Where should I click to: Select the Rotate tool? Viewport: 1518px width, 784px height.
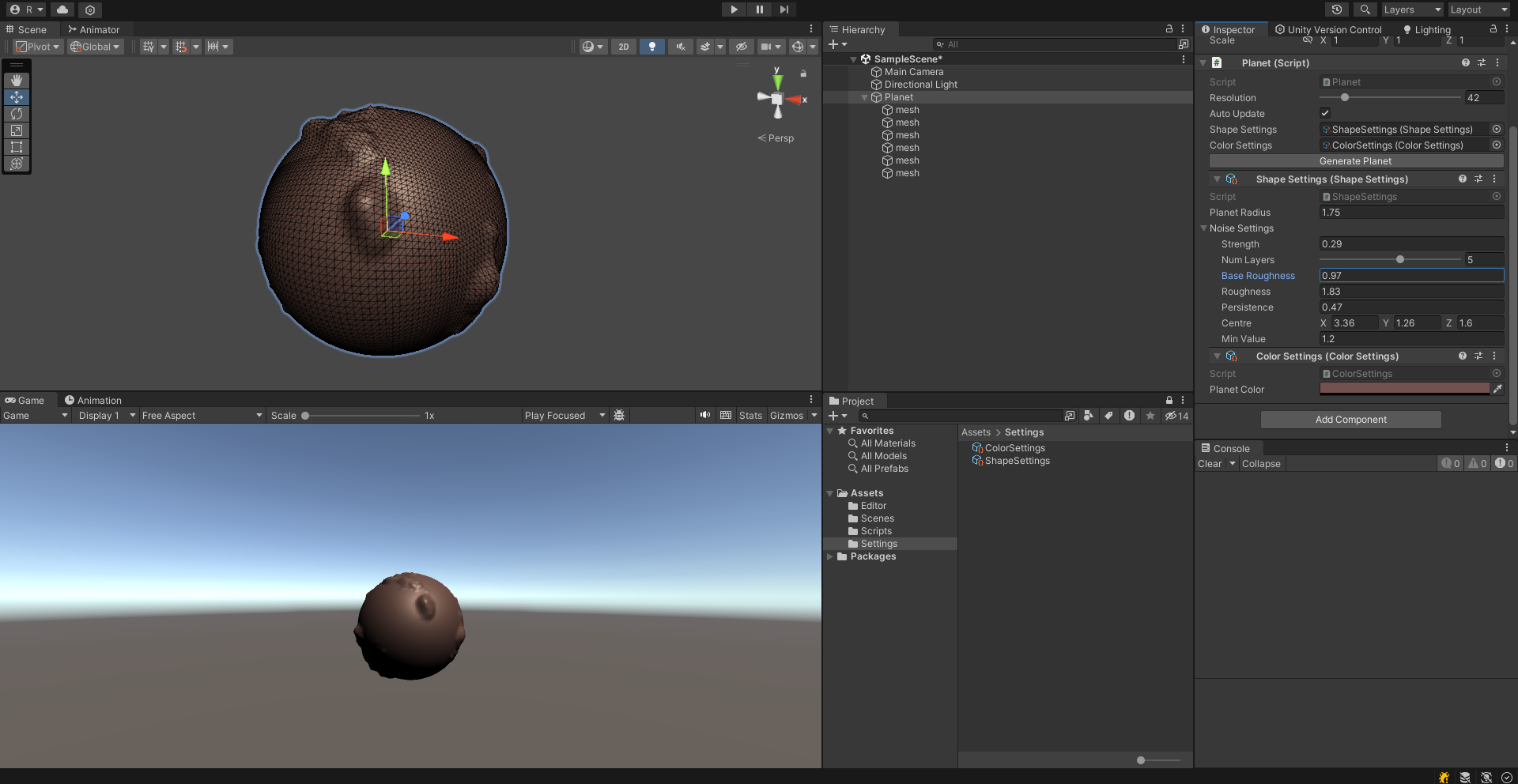[x=17, y=114]
